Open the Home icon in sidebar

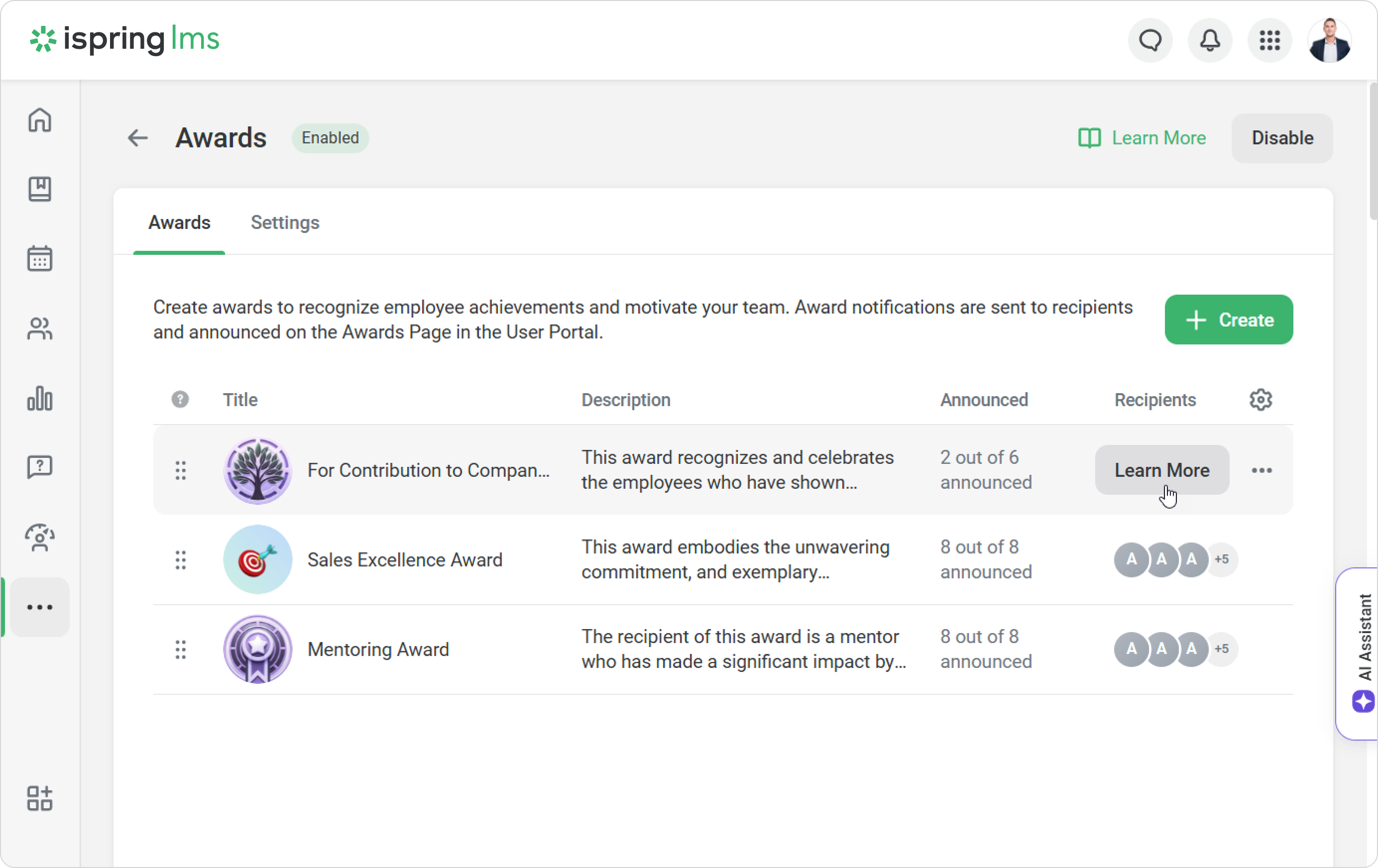click(39, 121)
